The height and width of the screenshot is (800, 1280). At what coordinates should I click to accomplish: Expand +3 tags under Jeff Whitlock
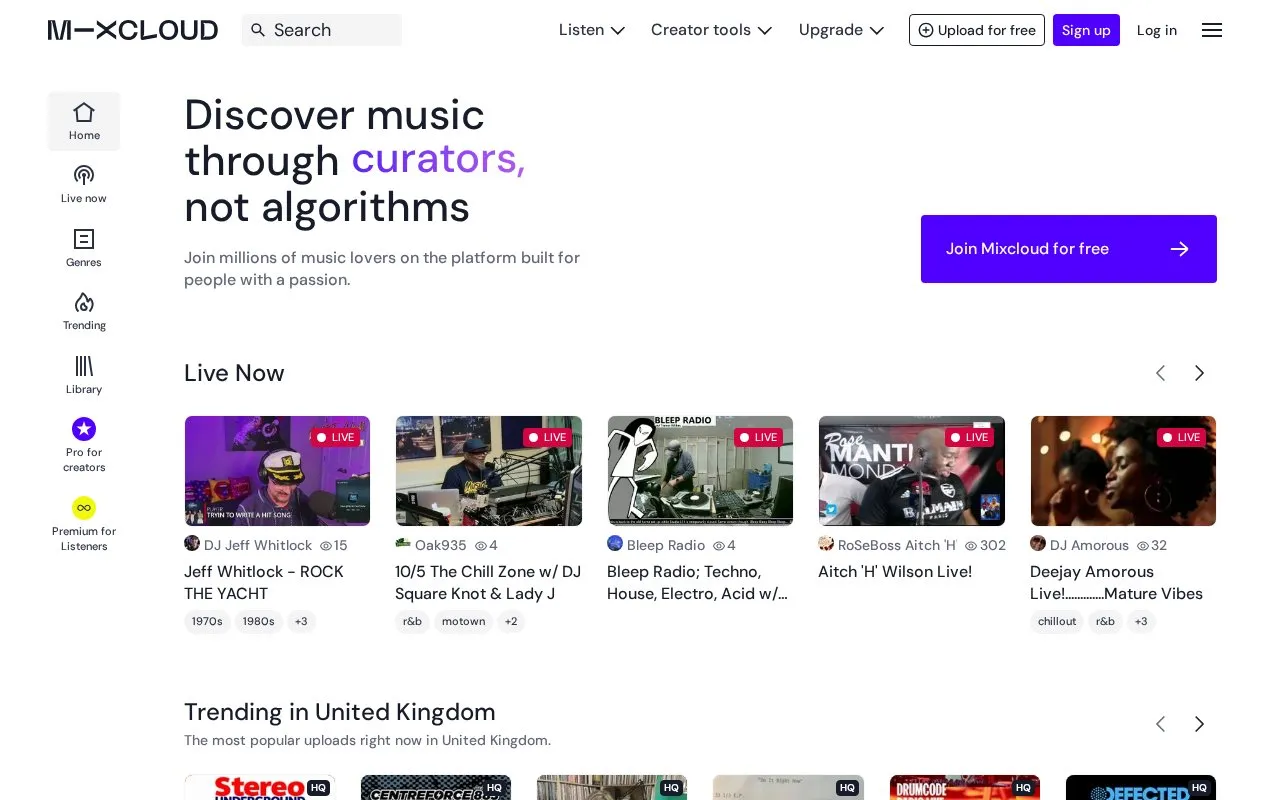coord(301,622)
